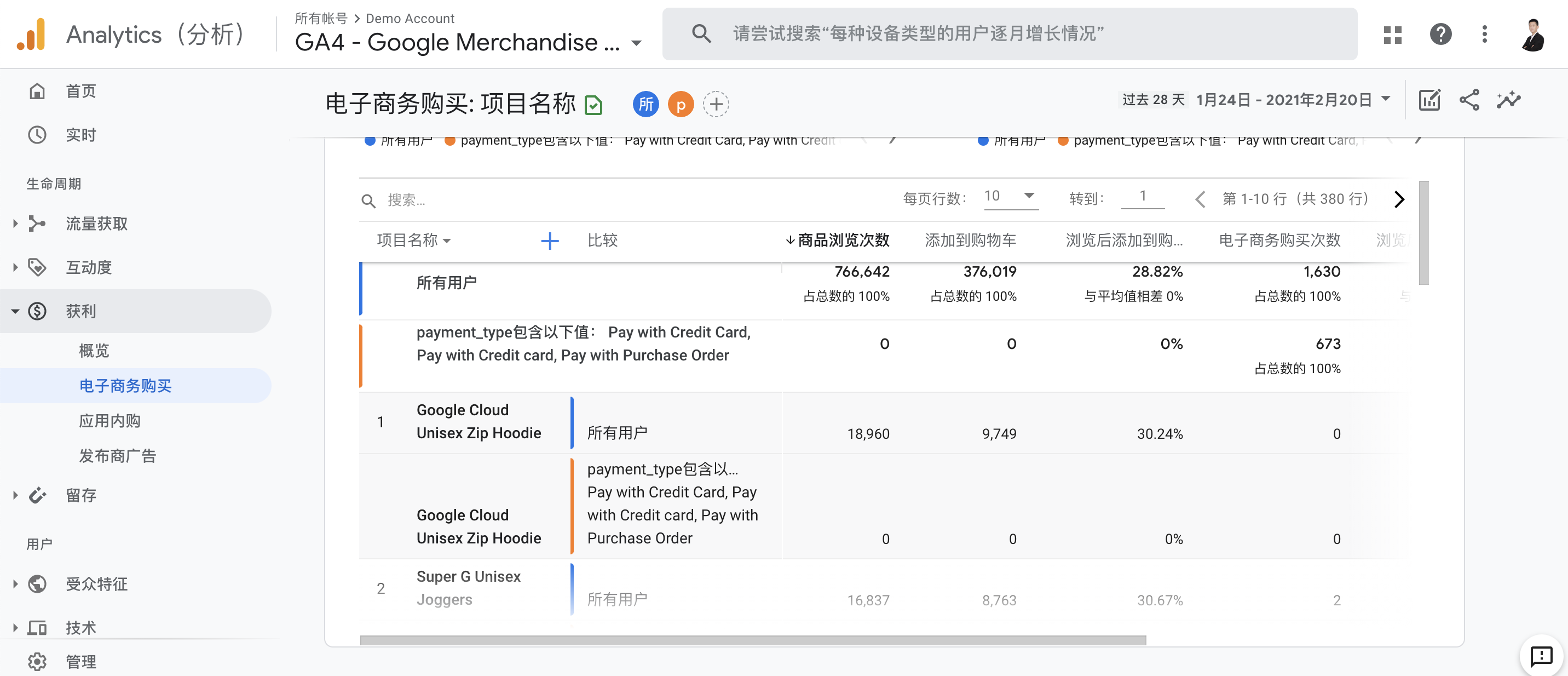Open the three-dot more options menu
This screenshot has height=676, width=1568.
[1484, 34]
